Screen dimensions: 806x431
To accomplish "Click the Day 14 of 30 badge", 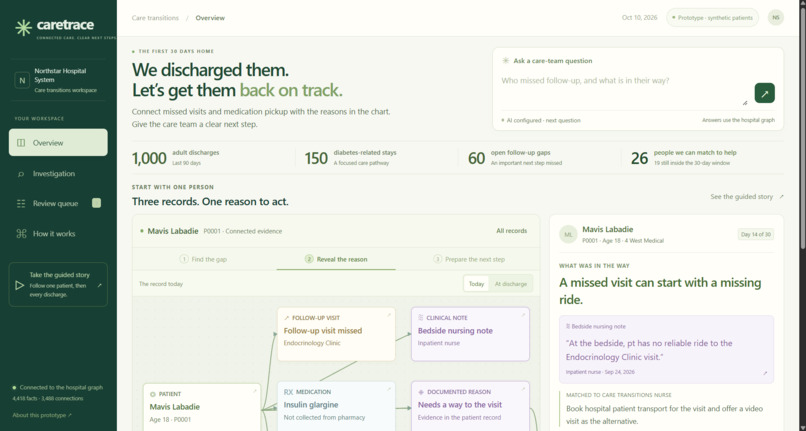I will (756, 234).
